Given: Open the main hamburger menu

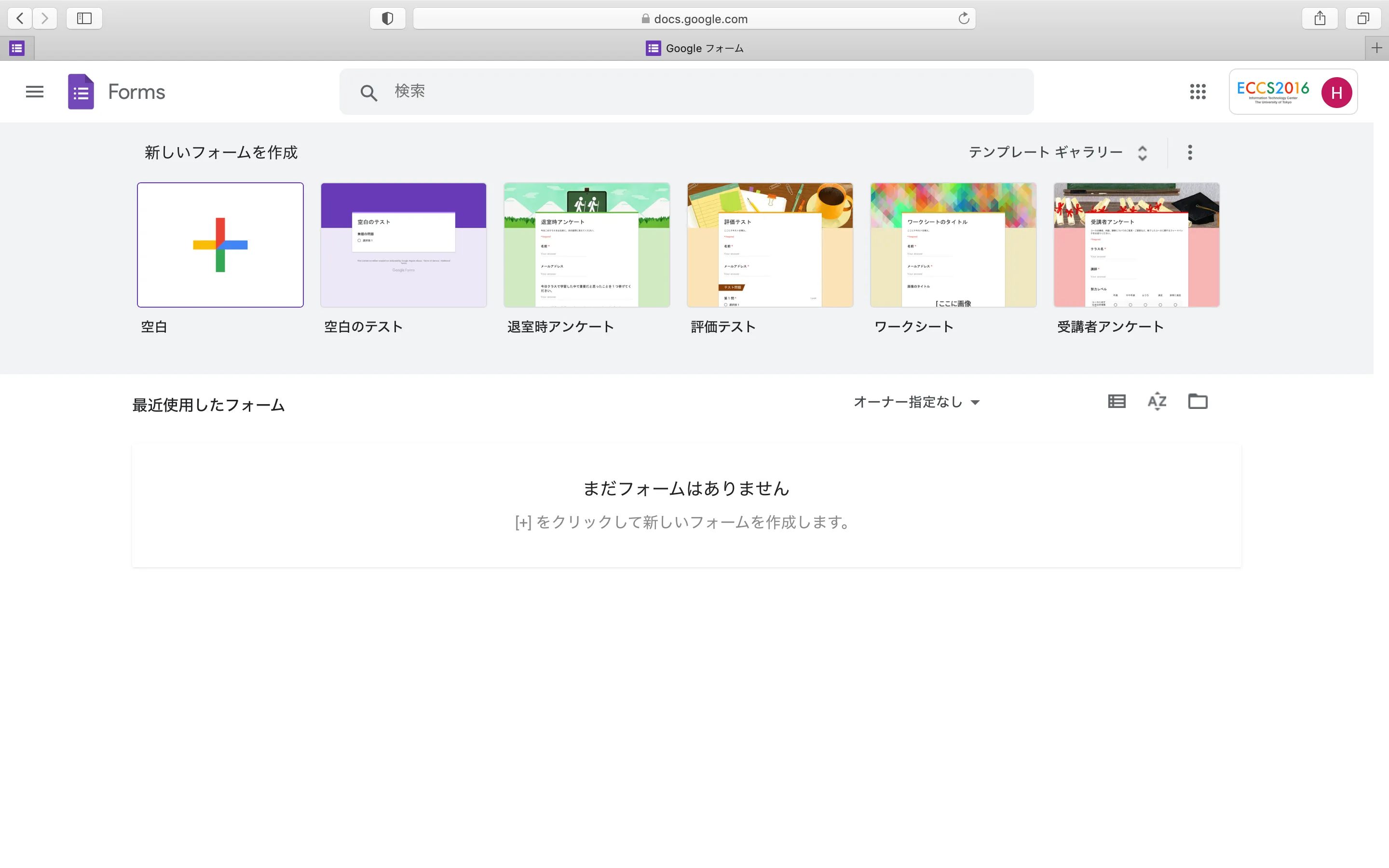Looking at the screenshot, I should (34, 92).
